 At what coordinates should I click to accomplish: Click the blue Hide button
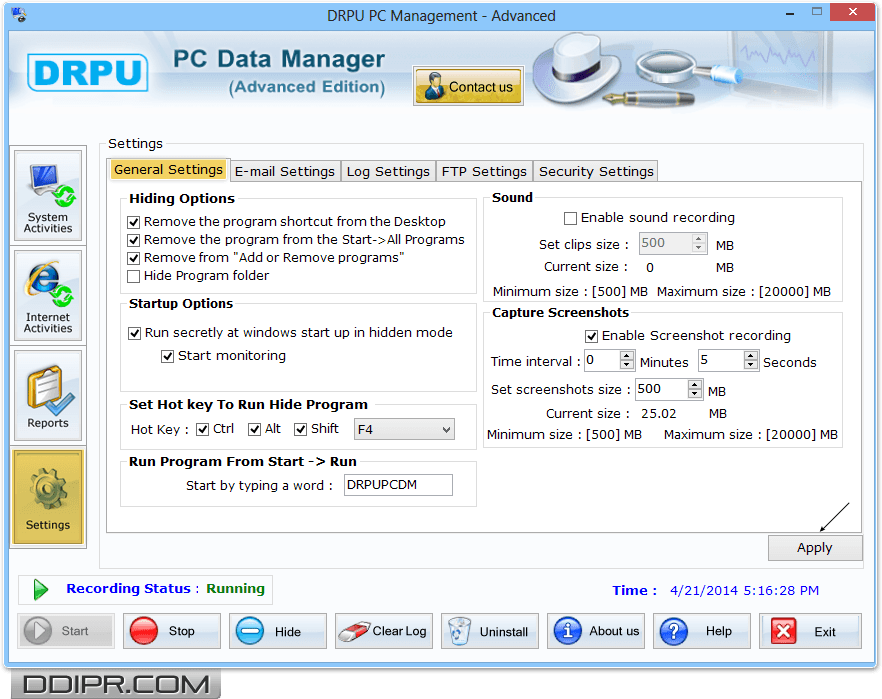tap(277, 631)
